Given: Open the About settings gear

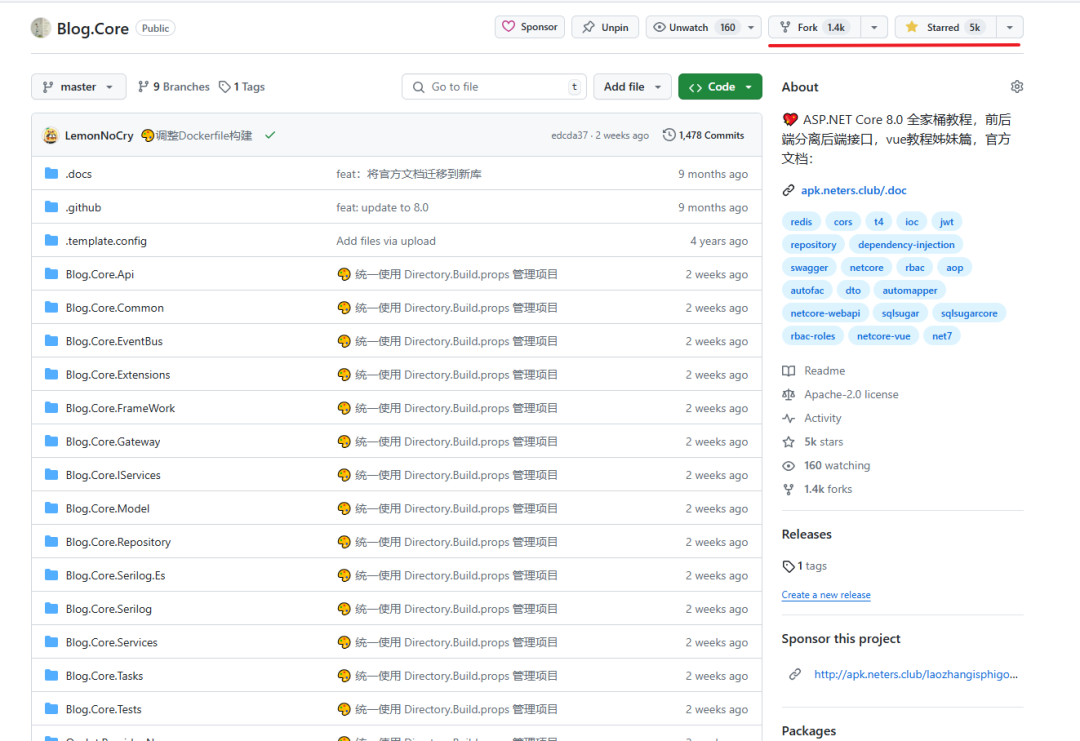Looking at the screenshot, I should (1017, 87).
